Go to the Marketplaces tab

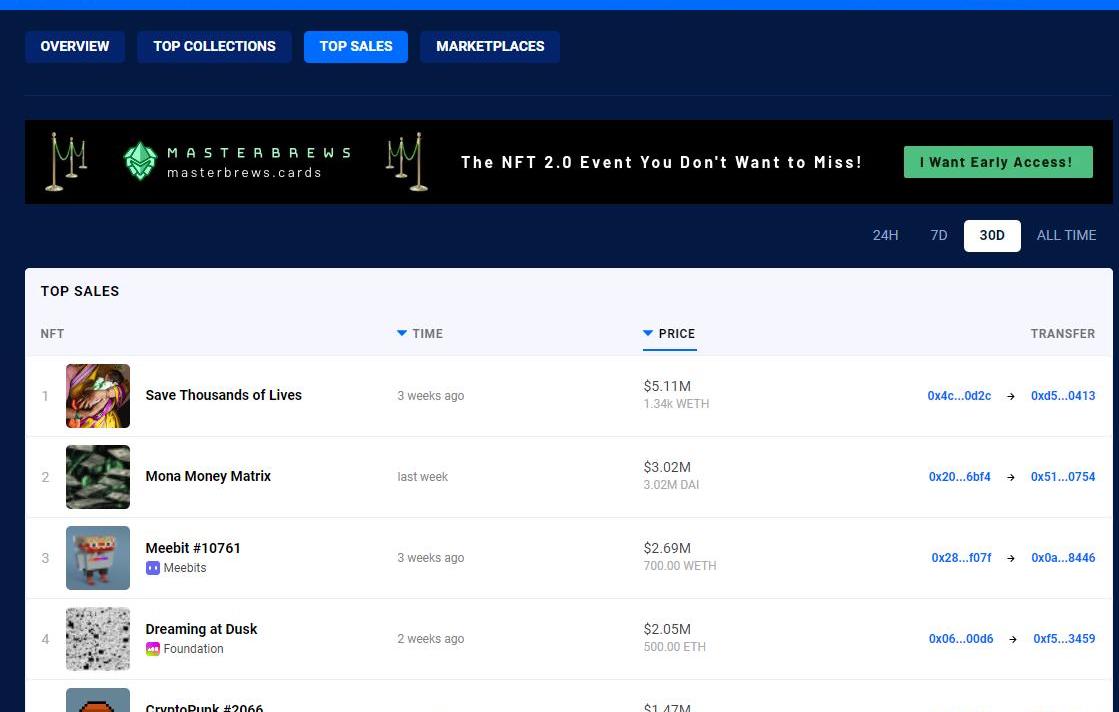pos(490,46)
